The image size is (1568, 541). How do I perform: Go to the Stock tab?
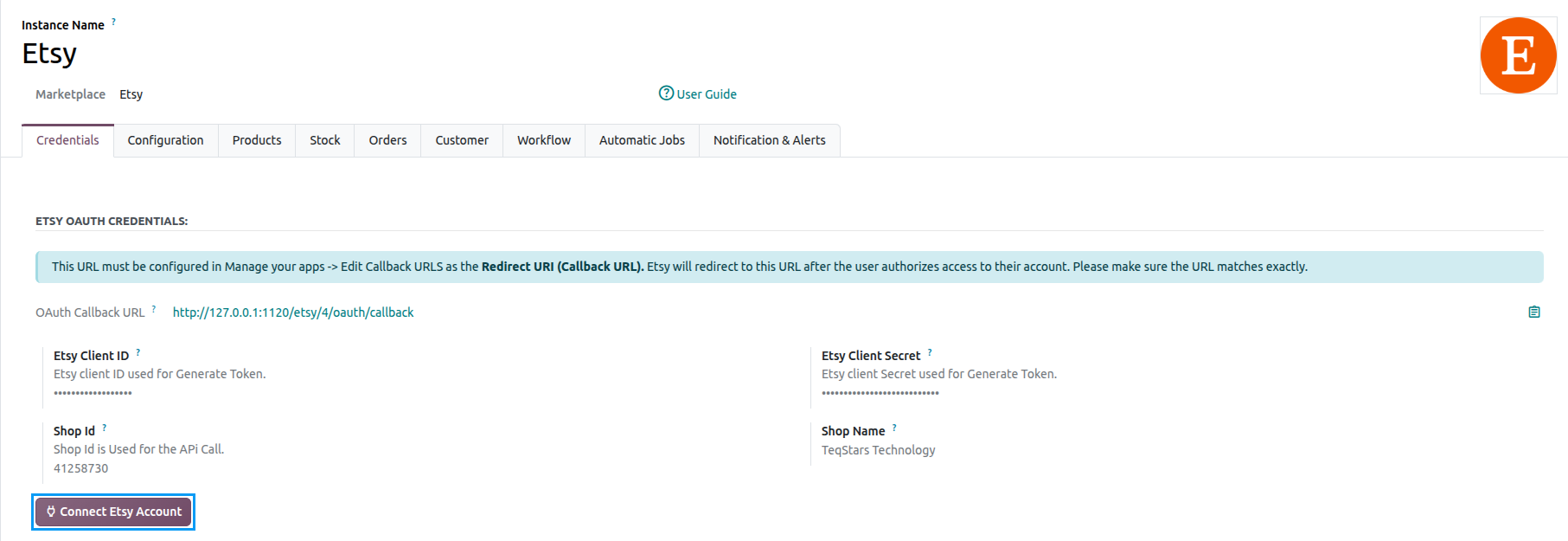(x=325, y=140)
